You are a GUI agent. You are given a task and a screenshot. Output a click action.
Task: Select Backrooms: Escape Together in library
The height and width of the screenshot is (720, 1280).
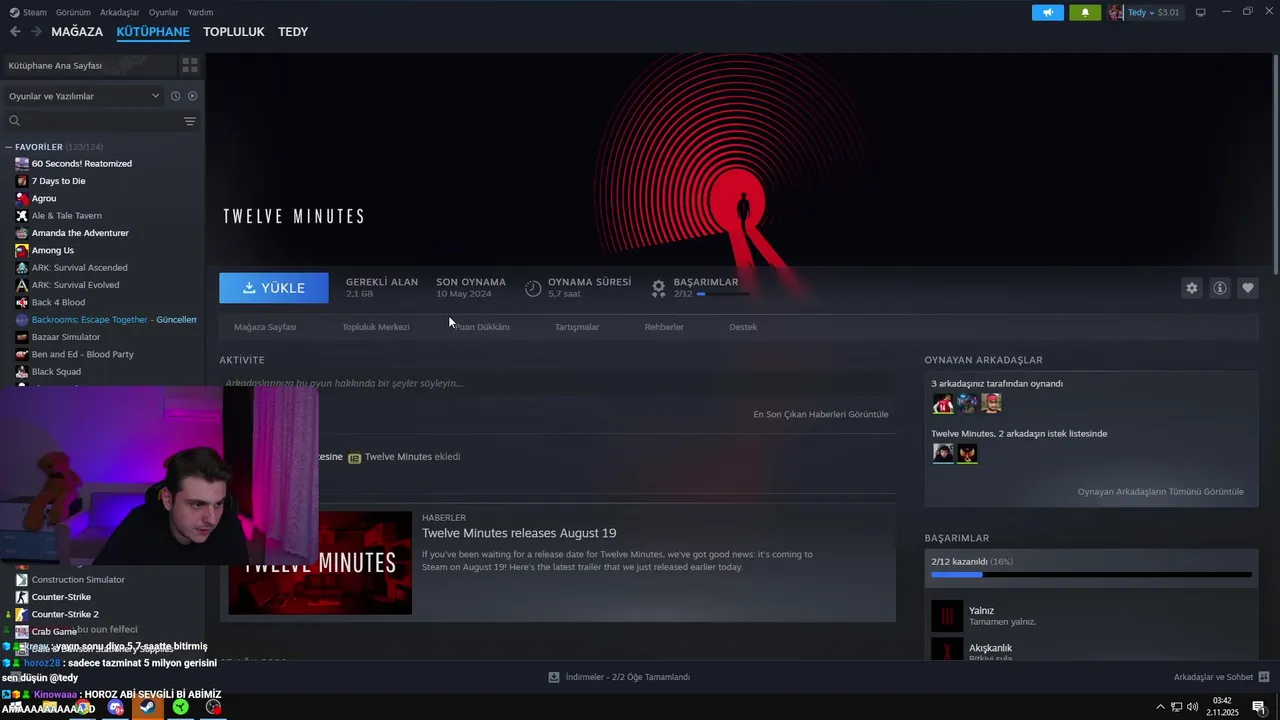tap(105, 320)
